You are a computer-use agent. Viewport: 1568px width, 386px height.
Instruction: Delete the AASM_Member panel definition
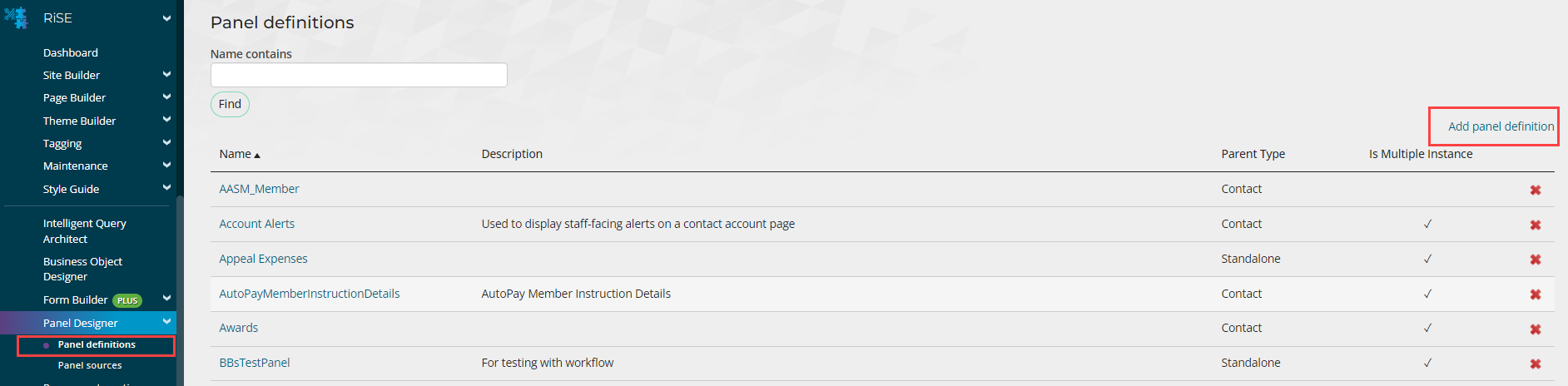click(x=1535, y=190)
